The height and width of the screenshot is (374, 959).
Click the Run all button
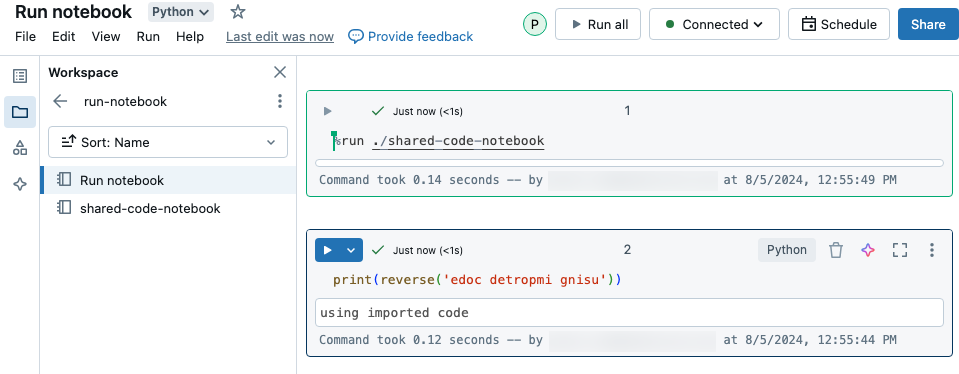598,24
